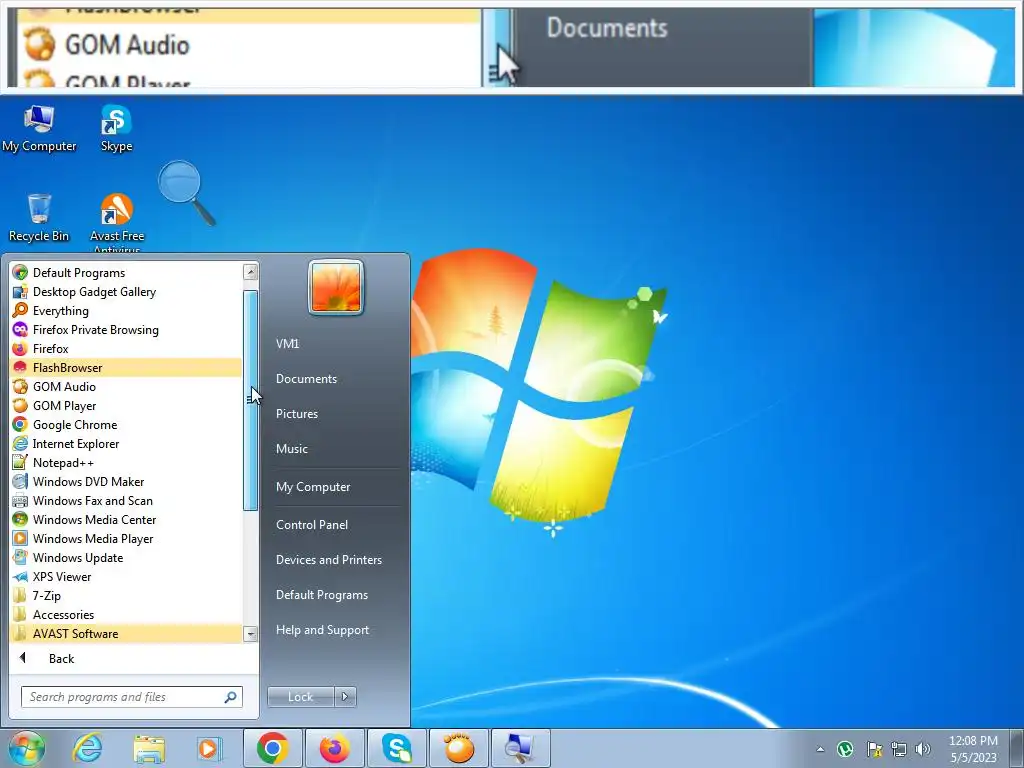
Task: Launch Windows DVD Maker
Action: click(x=126, y=481)
